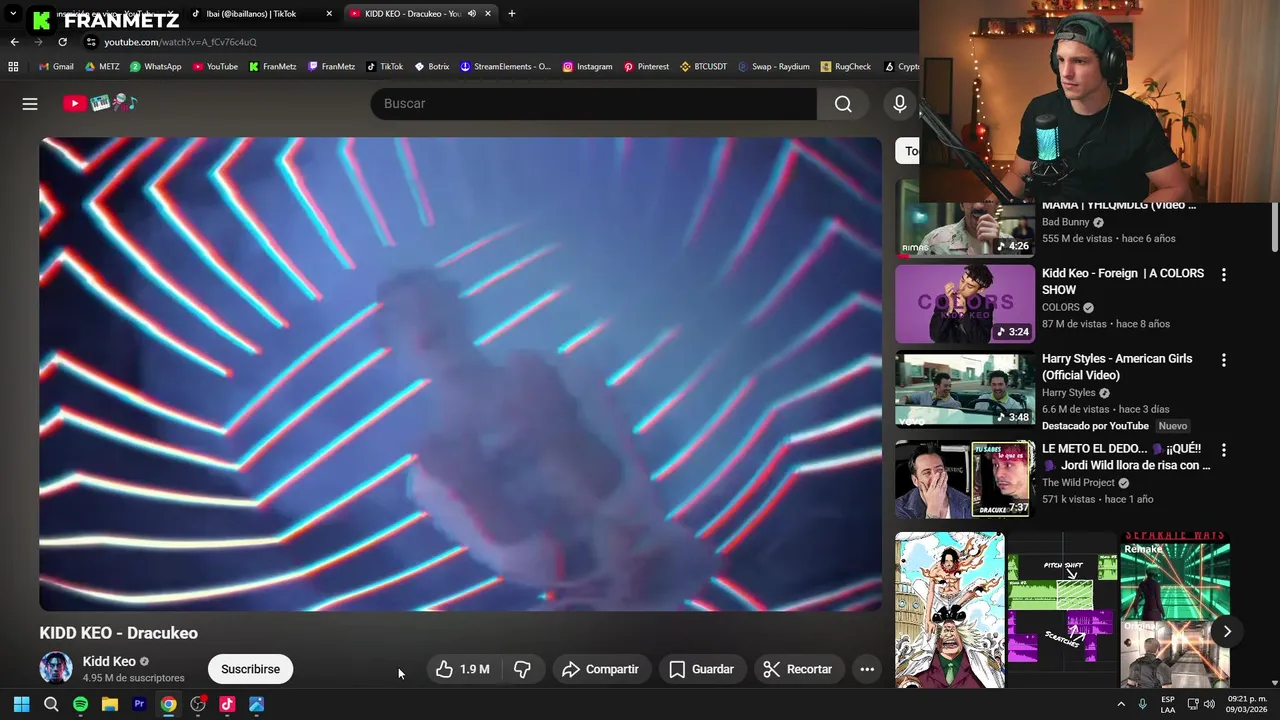Screen dimensions: 1280x720
Task: Like the video (1.9 M thumbs up)
Action: 462,669
